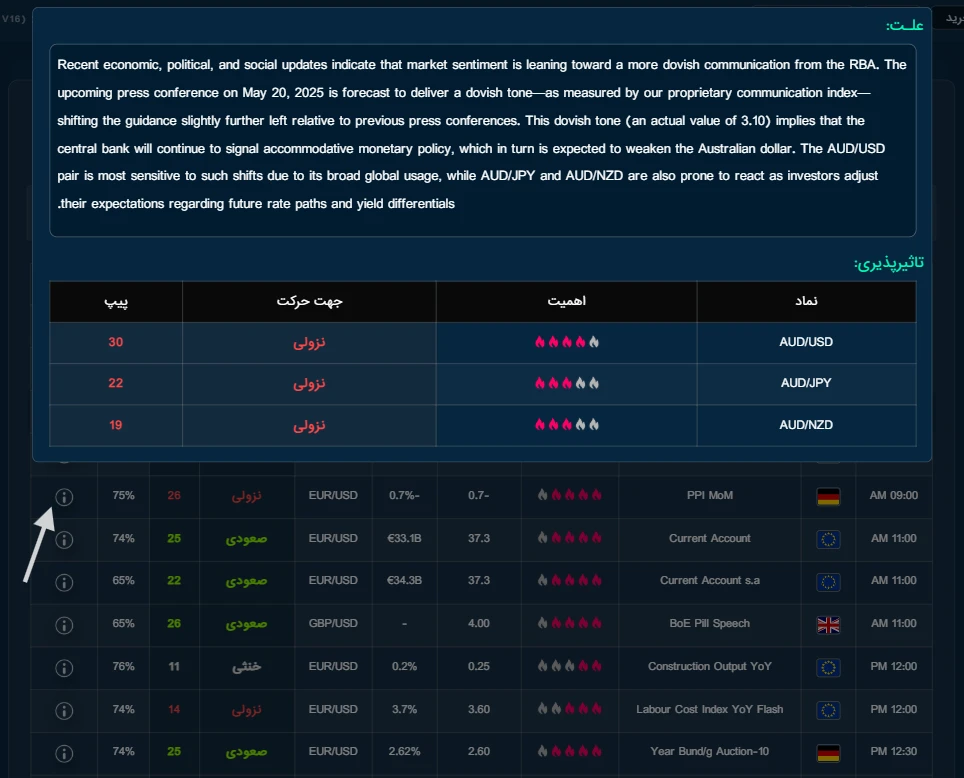The image size is (964, 778).
Task: Click flame importance rating for AUD/USD
Action: 566,342
